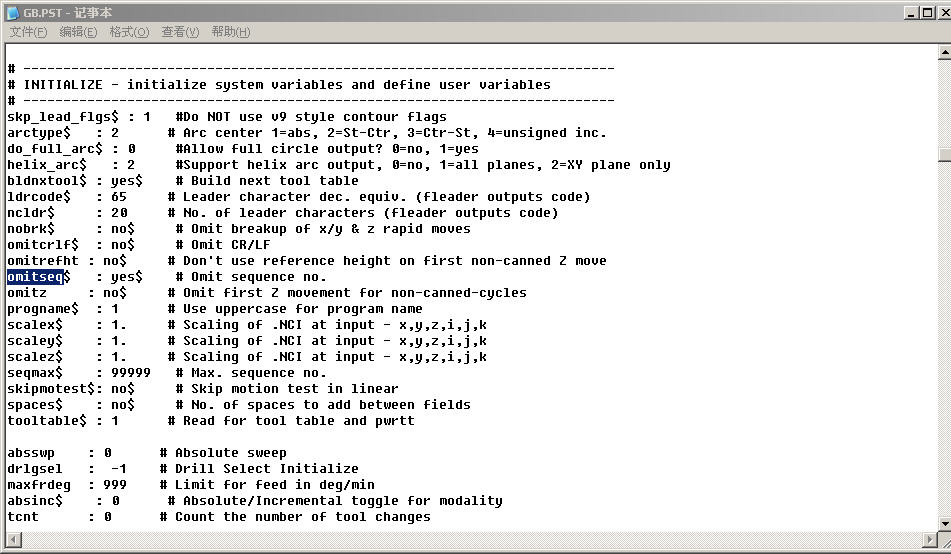Click the horizontal scrollbar left arrow
This screenshot has height=554, width=951.
tap(14, 539)
